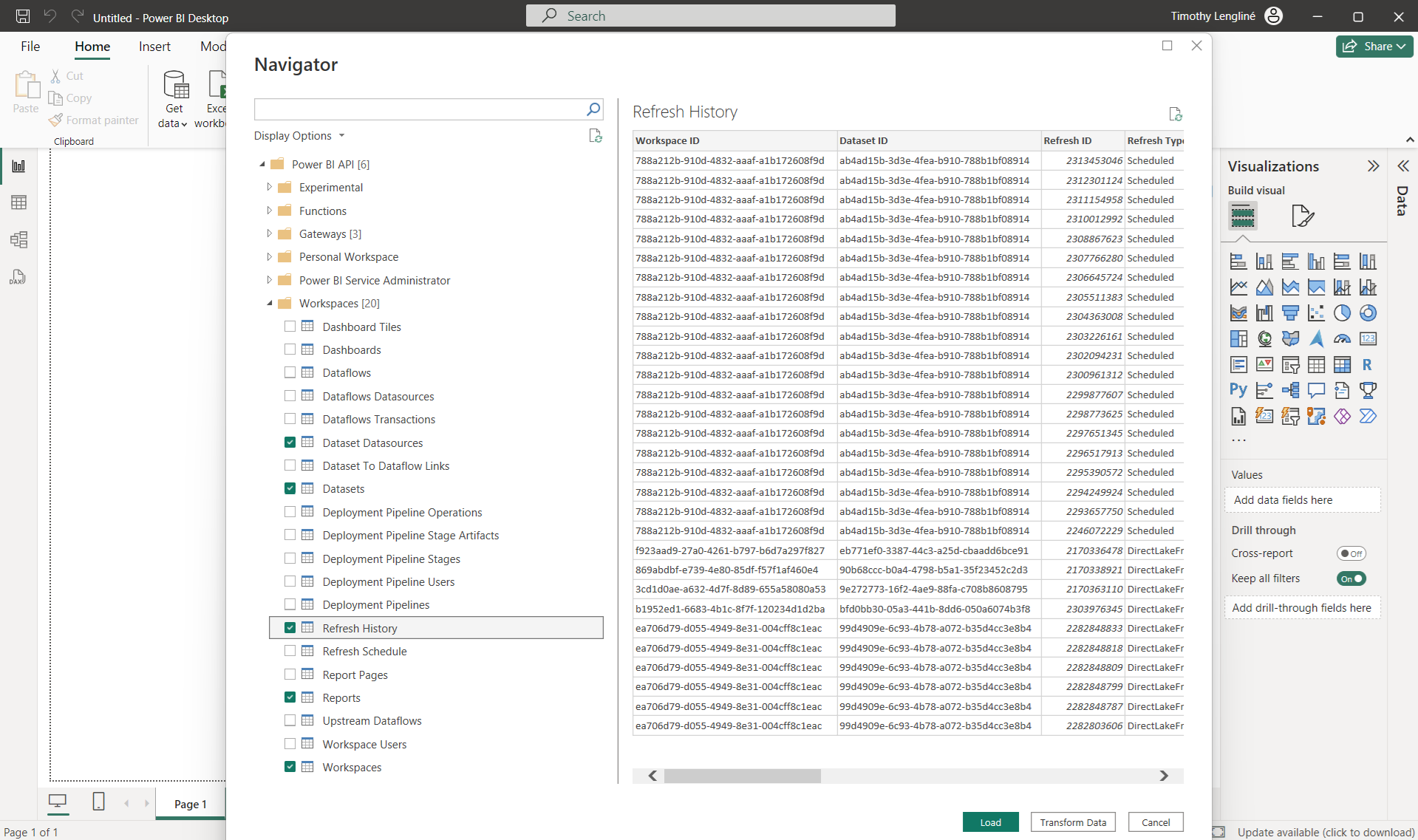Expand Power BI Service Administrator folder
Image resolution: width=1418 pixels, height=840 pixels.
coord(269,280)
